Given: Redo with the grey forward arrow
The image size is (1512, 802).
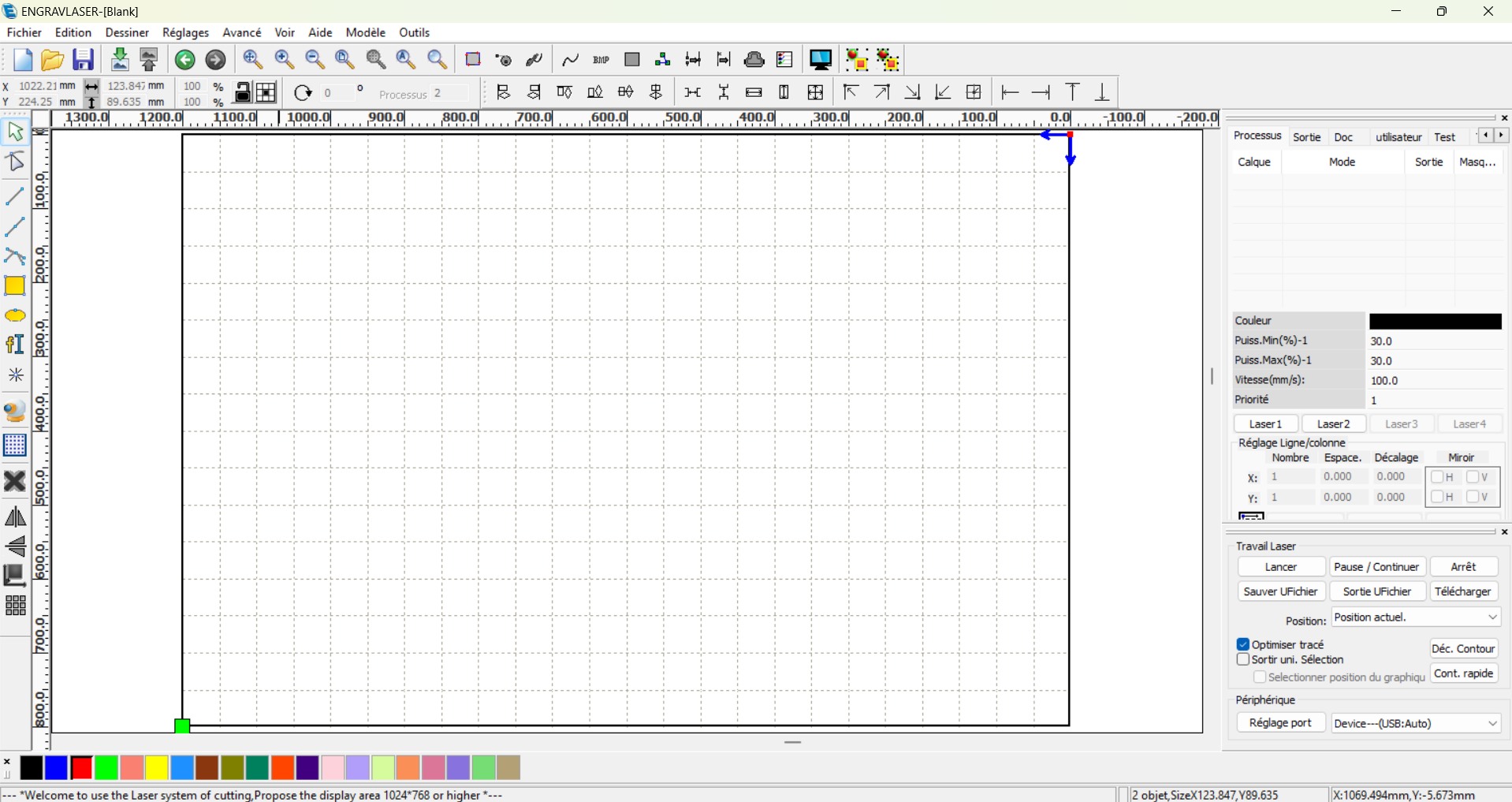Looking at the screenshot, I should point(215,60).
